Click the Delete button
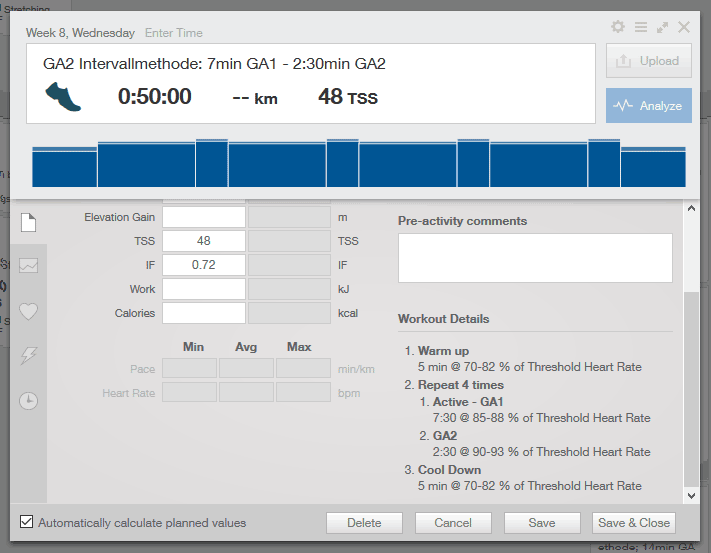Image resolution: width=711 pixels, height=553 pixels. click(364, 523)
